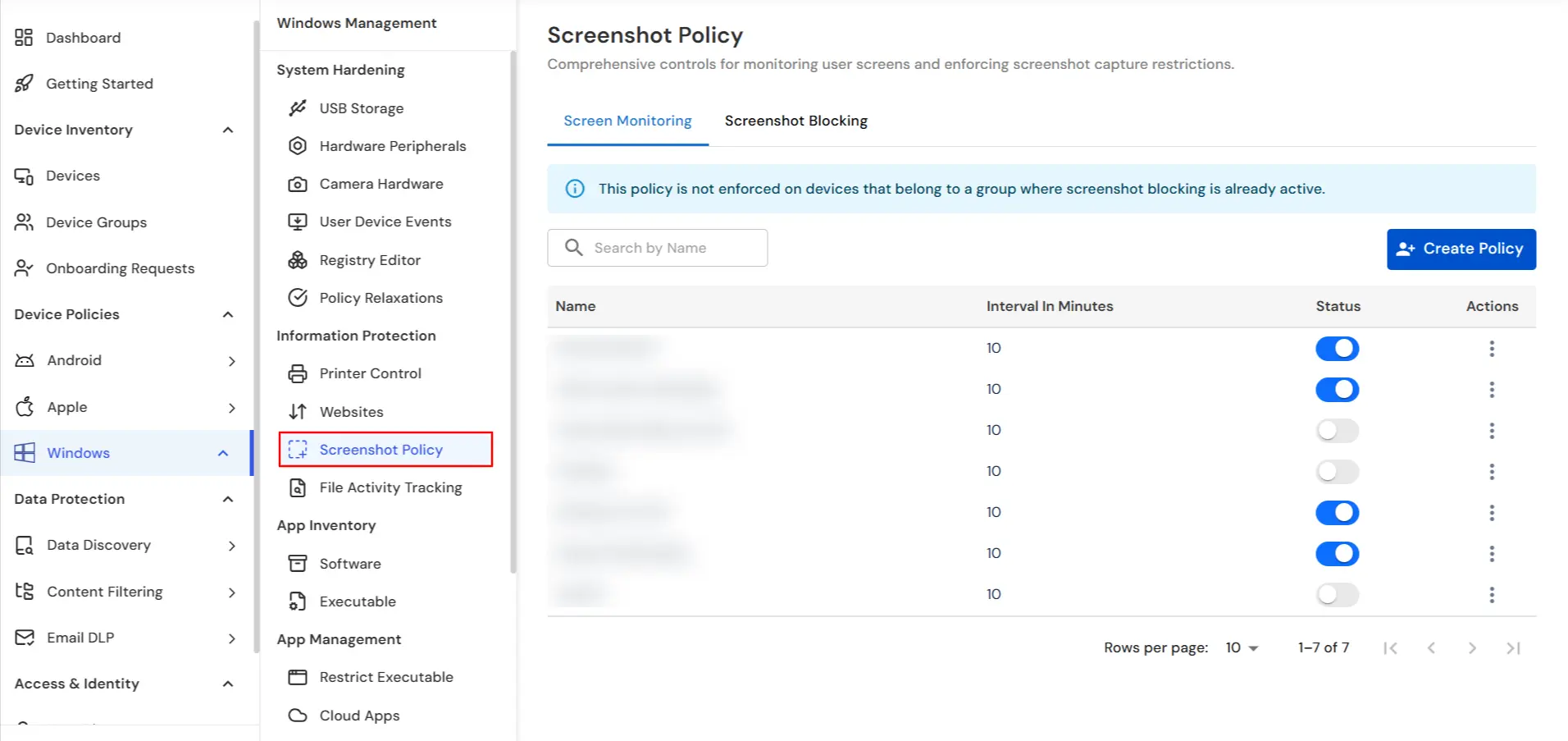1568x741 pixels.
Task: Open the Rows per page dropdown
Action: pyautogui.click(x=1241, y=647)
